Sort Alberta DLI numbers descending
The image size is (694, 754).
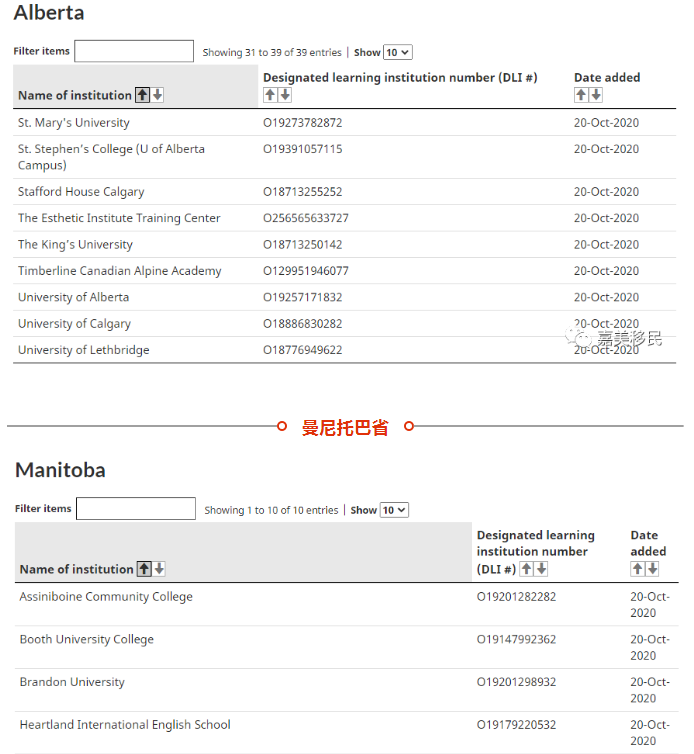click(285, 95)
